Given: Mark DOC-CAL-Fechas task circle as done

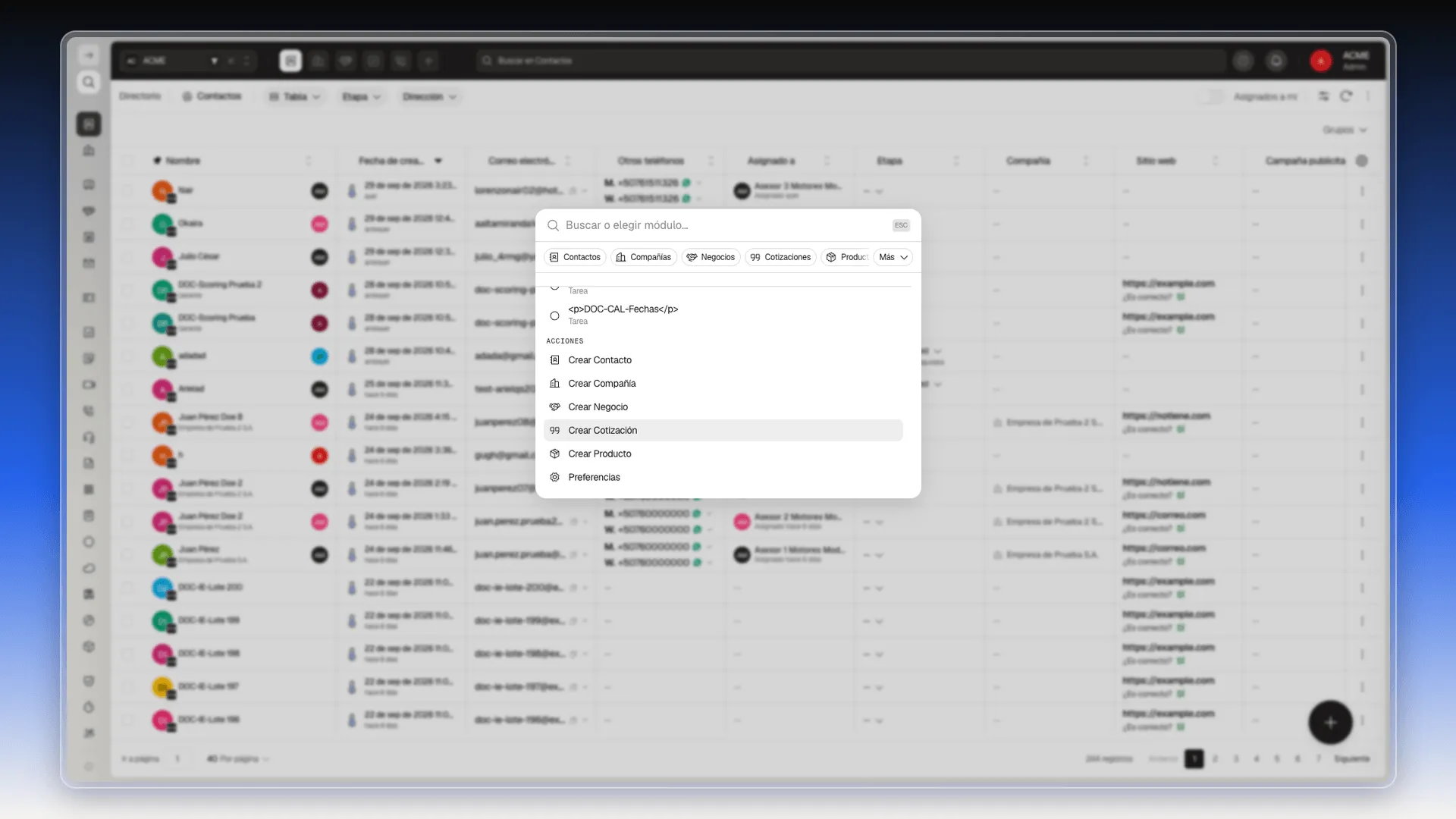Looking at the screenshot, I should 554,315.
